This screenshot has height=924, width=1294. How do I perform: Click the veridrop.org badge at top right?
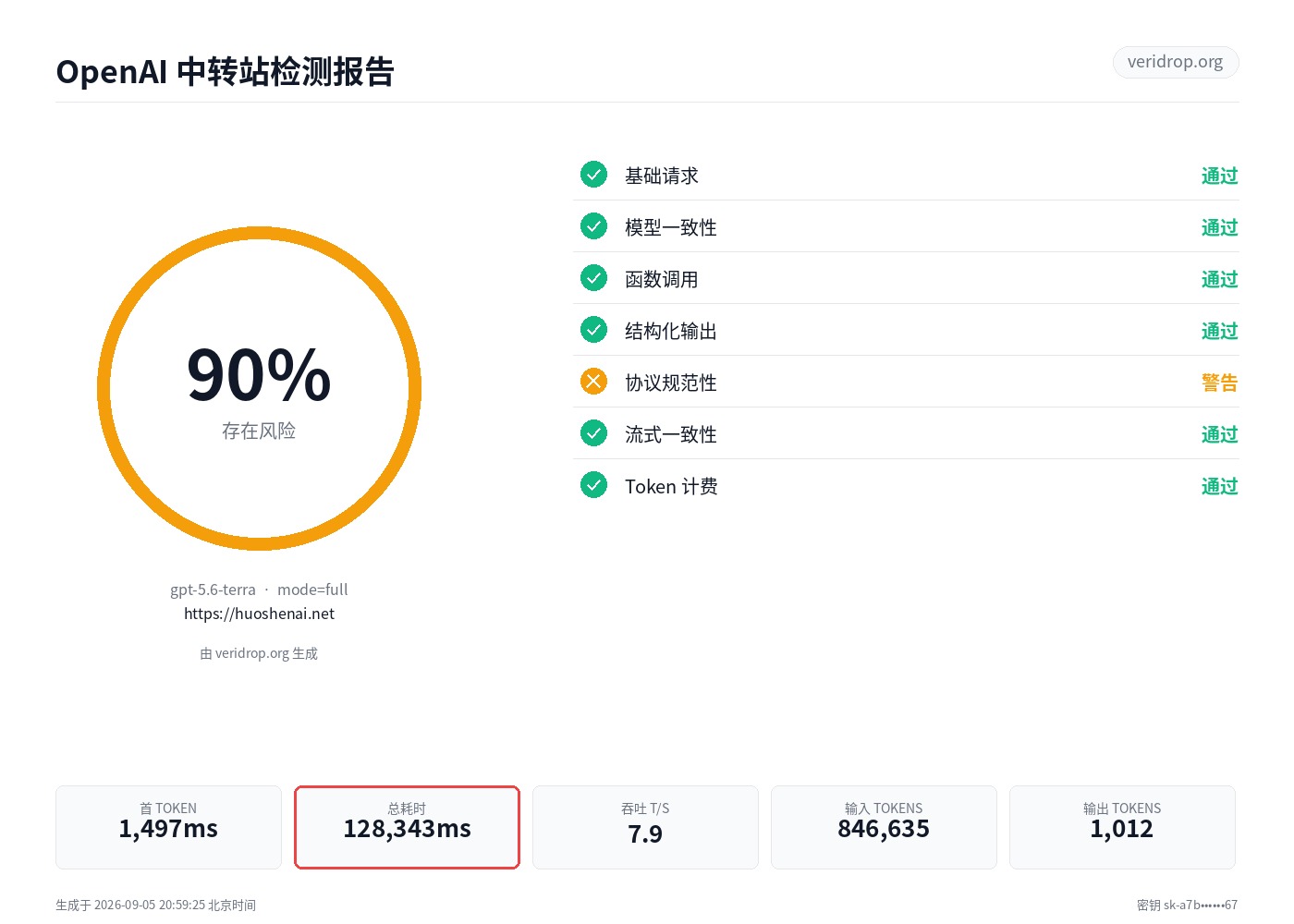point(1175,62)
